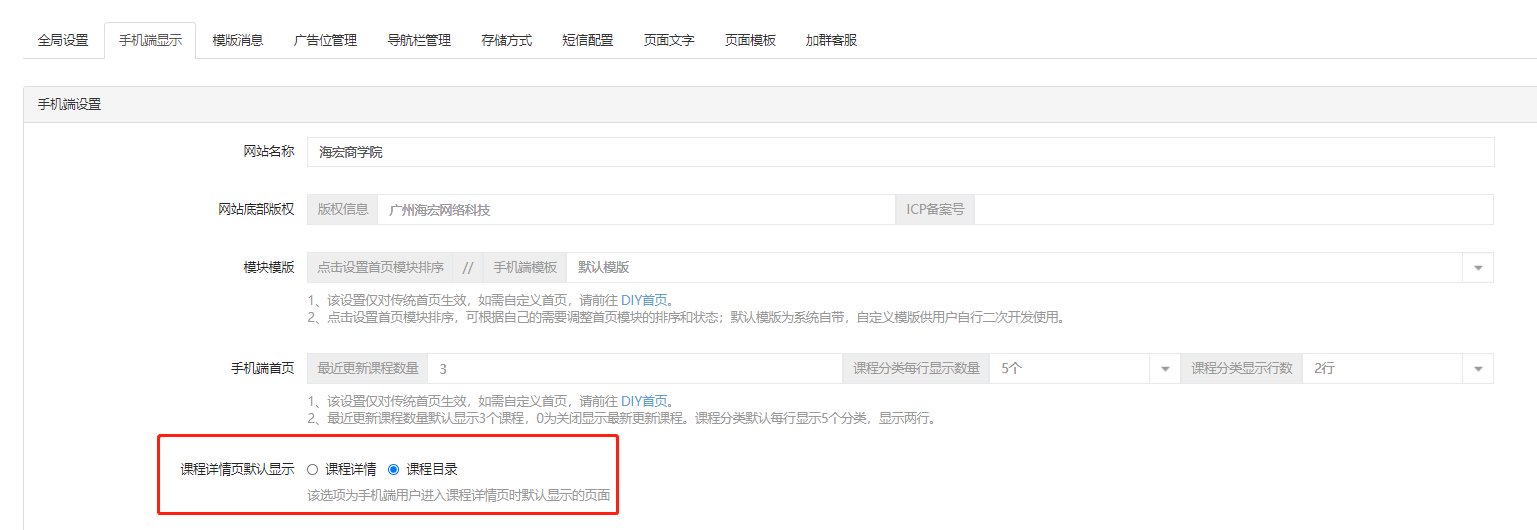Select the 课程目录 radio button
The height and width of the screenshot is (530, 1537).
pyautogui.click(x=393, y=469)
